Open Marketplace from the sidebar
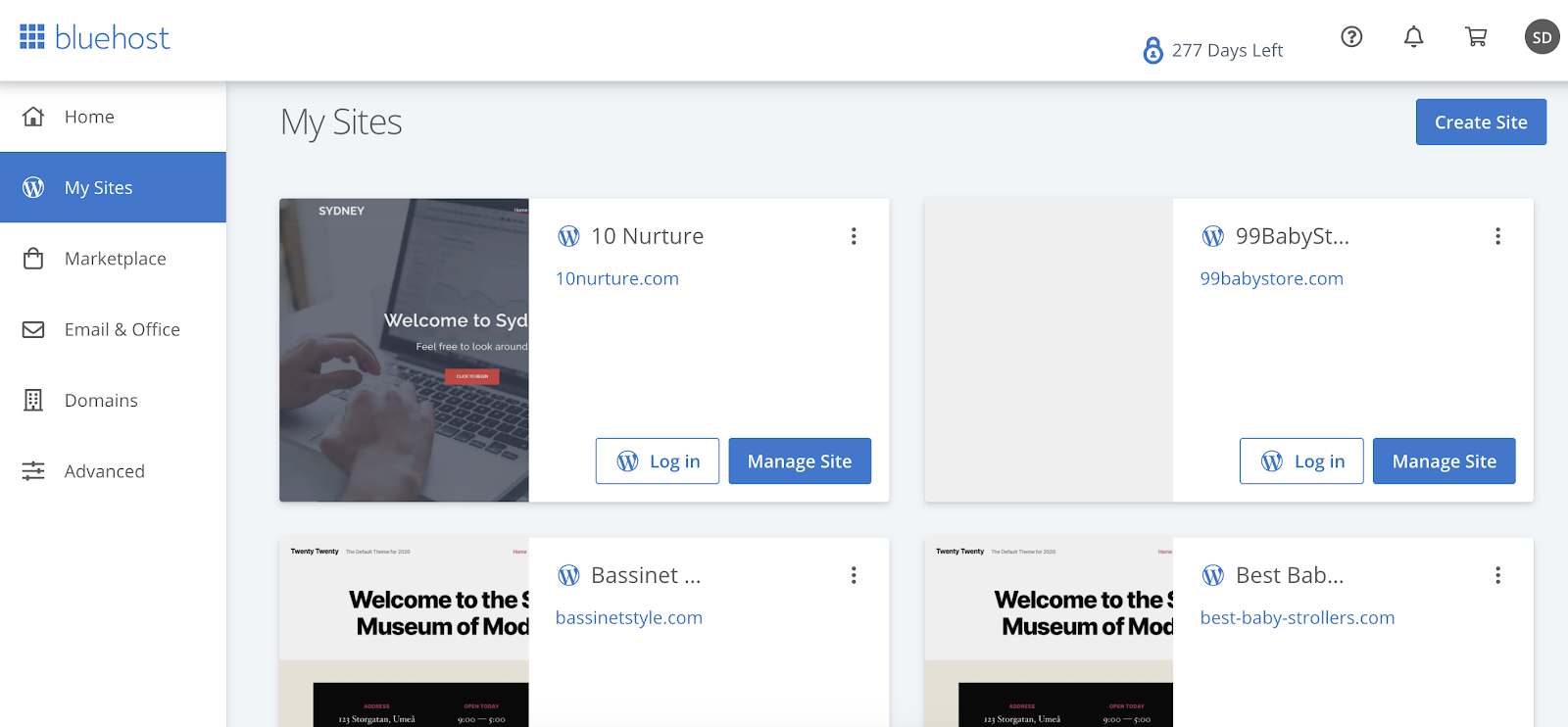The image size is (1568, 727). point(113,259)
